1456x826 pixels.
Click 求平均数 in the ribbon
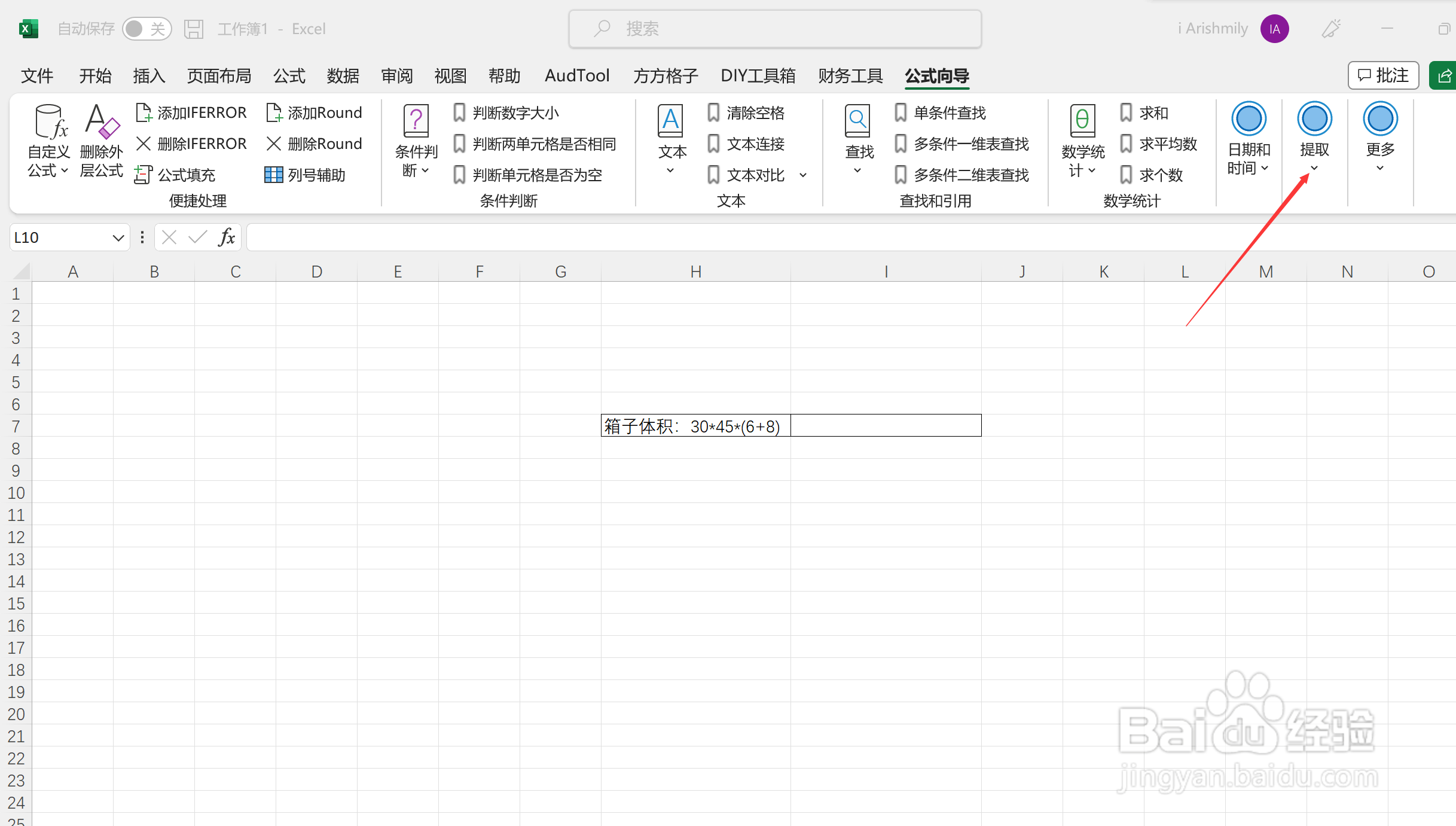click(1158, 144)
